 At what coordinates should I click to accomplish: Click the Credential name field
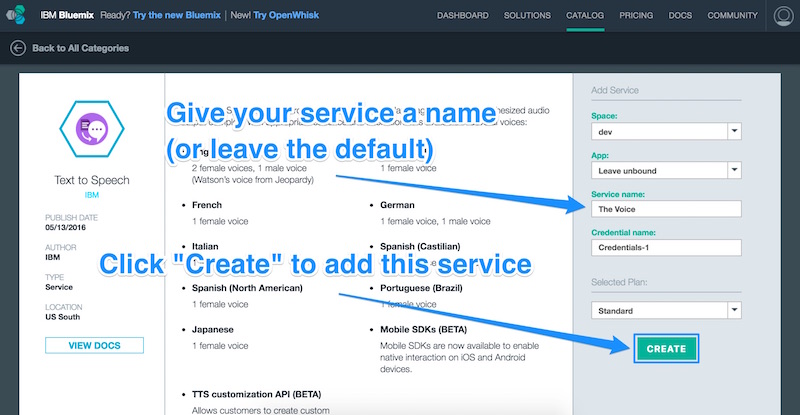point(665,248)
